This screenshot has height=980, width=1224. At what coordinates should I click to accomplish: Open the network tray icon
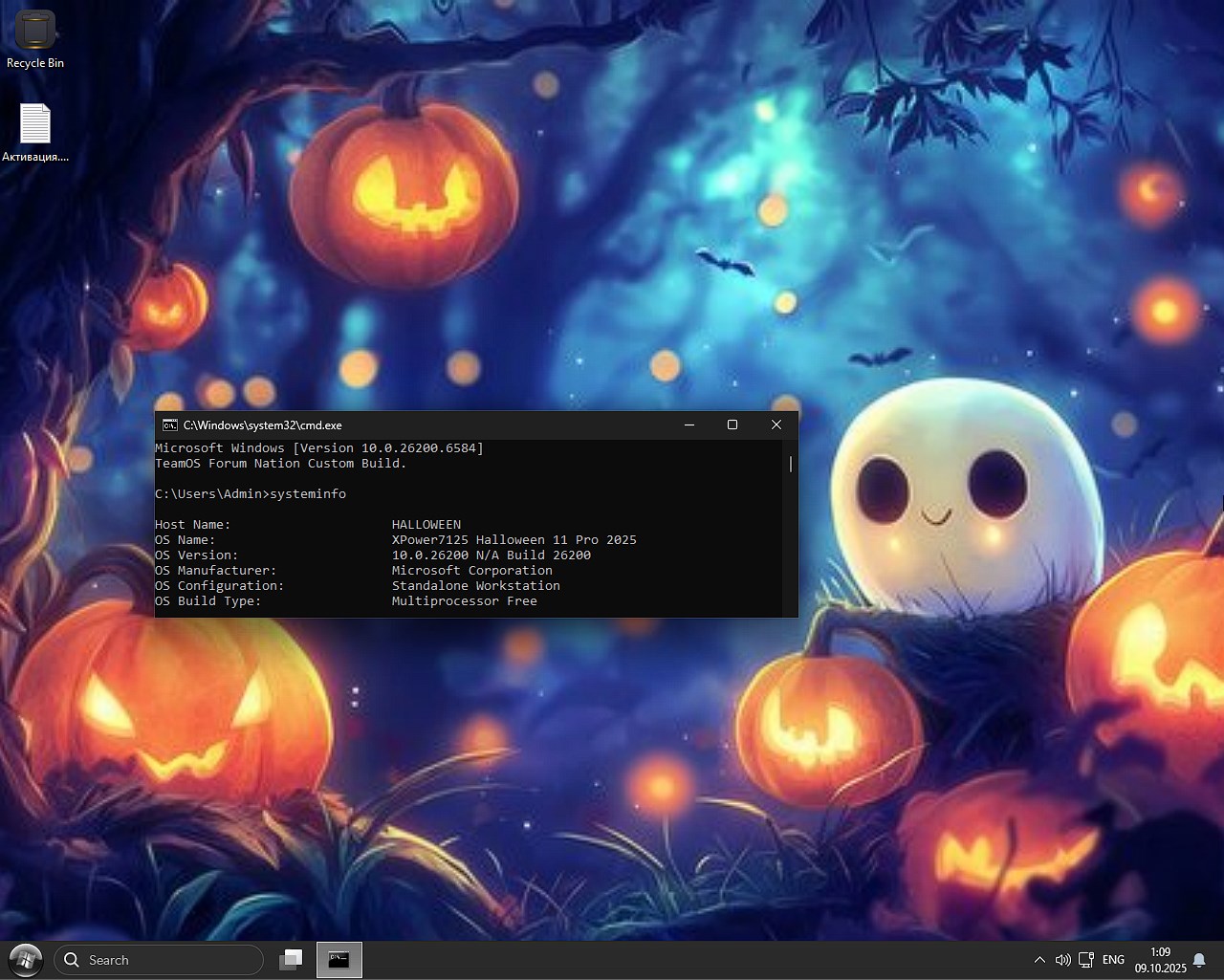1086,960
